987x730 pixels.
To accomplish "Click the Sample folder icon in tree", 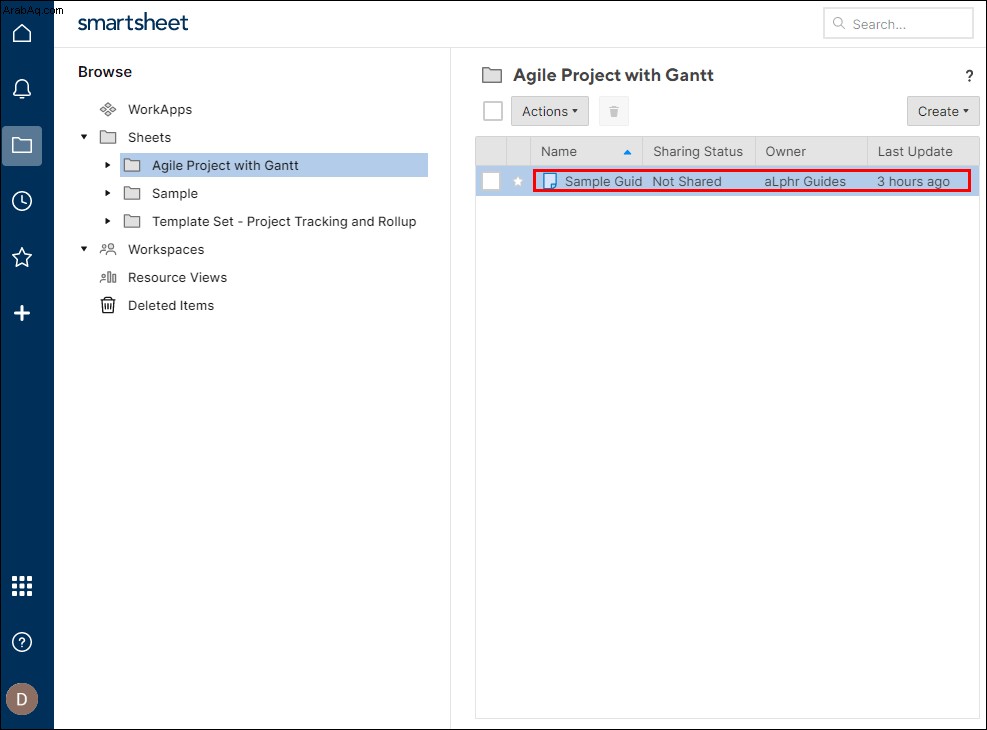I will click(132, 193).
